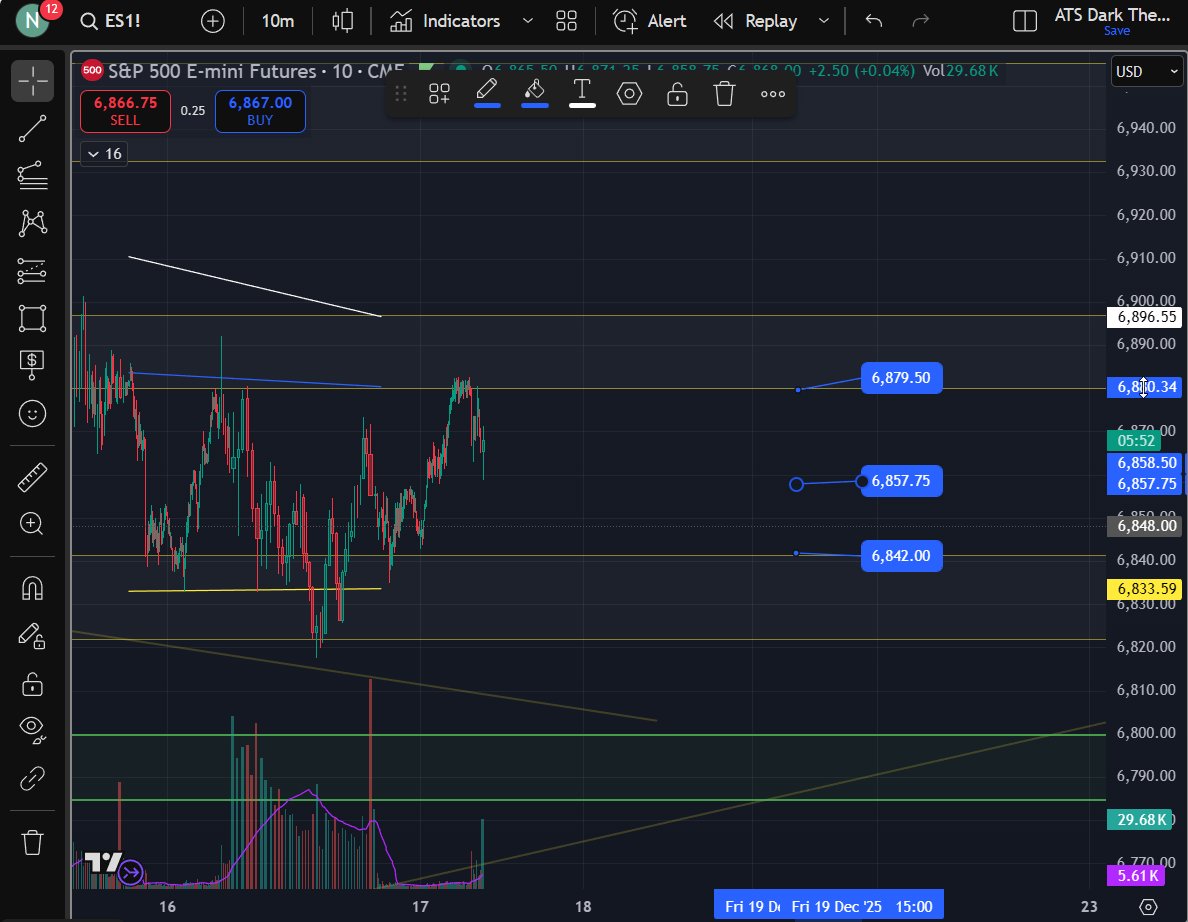Image resolution: width=1188 pixels, height=922 pixels.
Task: Delete the selected drawing
Action: point(724,94)
